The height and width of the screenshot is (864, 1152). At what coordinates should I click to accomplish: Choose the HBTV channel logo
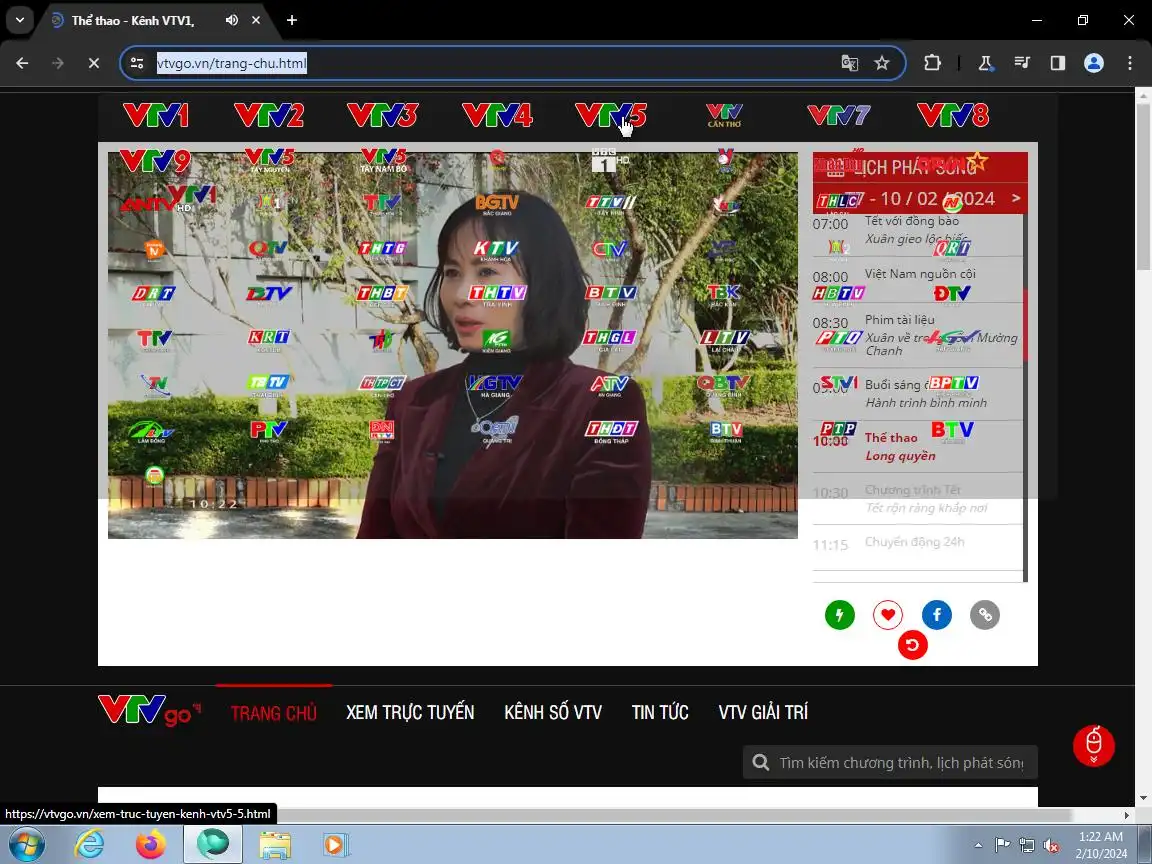(x=839, y=295)
